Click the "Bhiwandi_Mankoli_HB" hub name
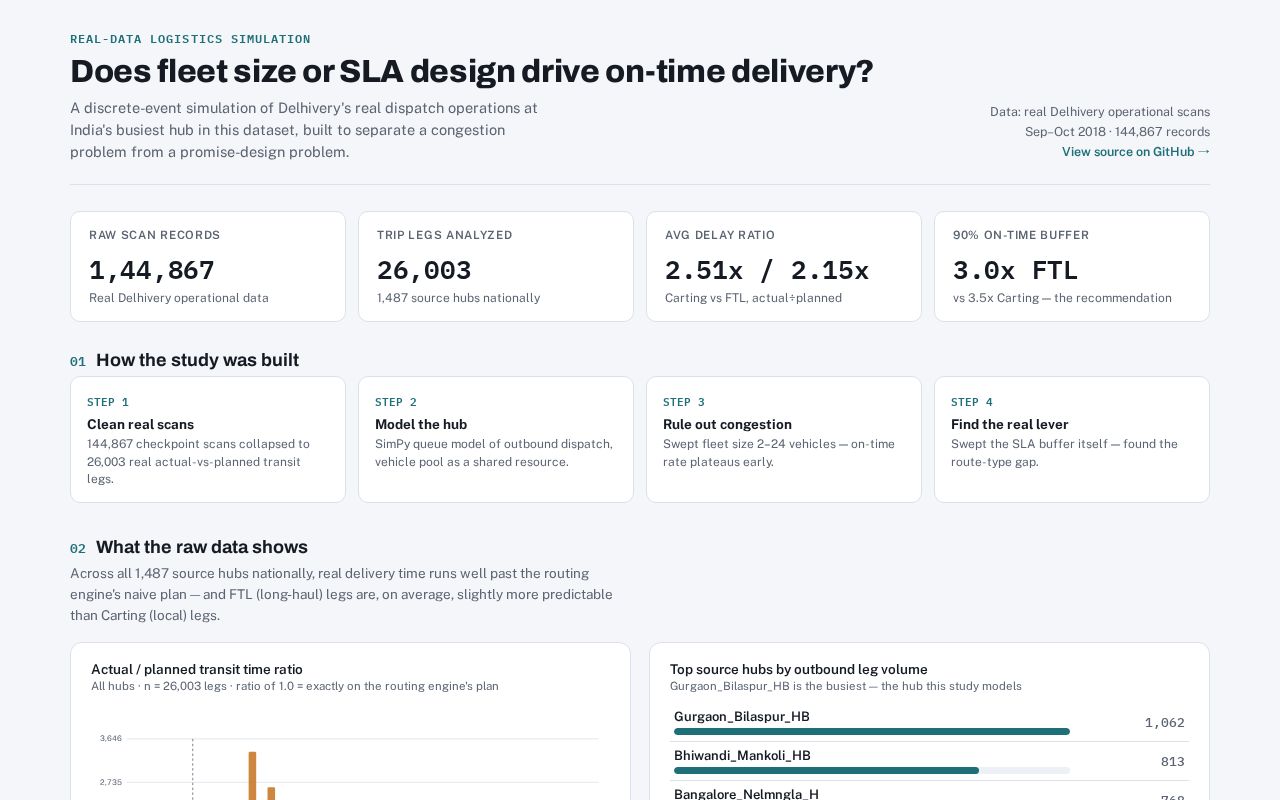 pos(742,756)
